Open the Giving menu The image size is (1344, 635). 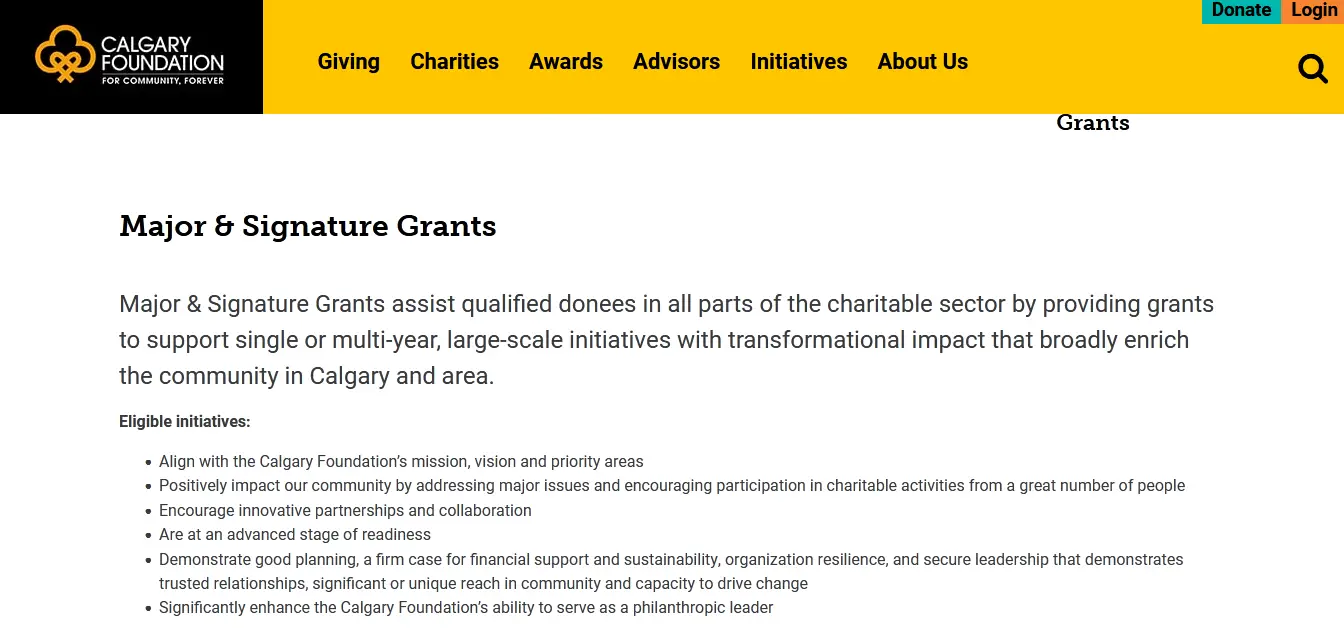coord(348,62)
